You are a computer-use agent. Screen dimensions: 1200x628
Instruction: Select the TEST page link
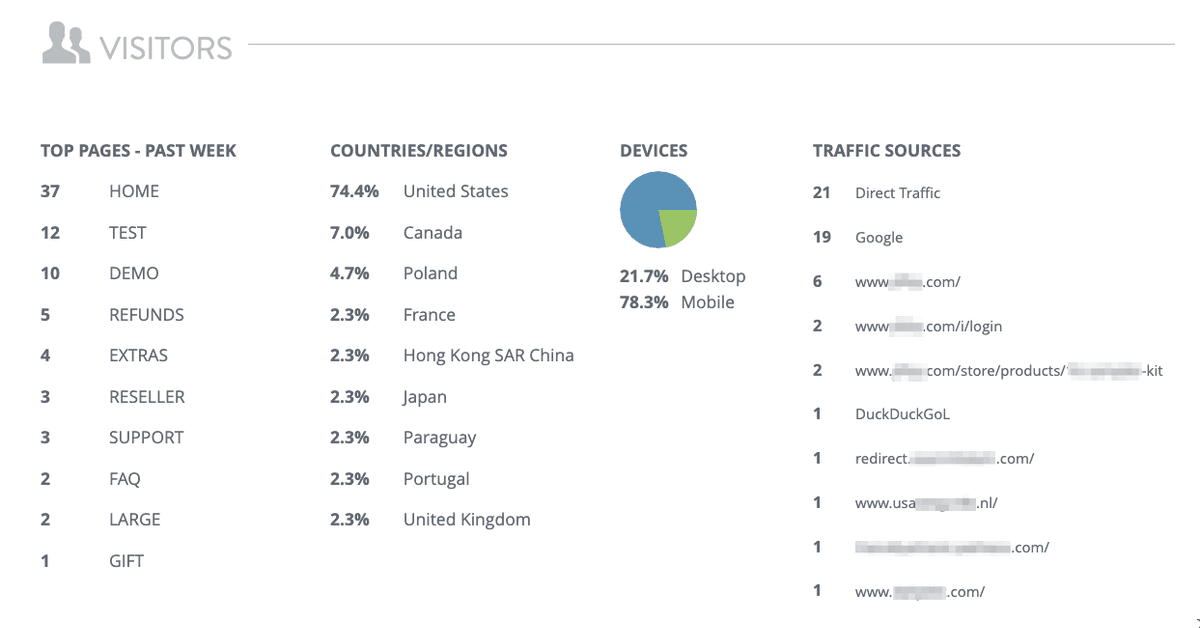(129, 232)
